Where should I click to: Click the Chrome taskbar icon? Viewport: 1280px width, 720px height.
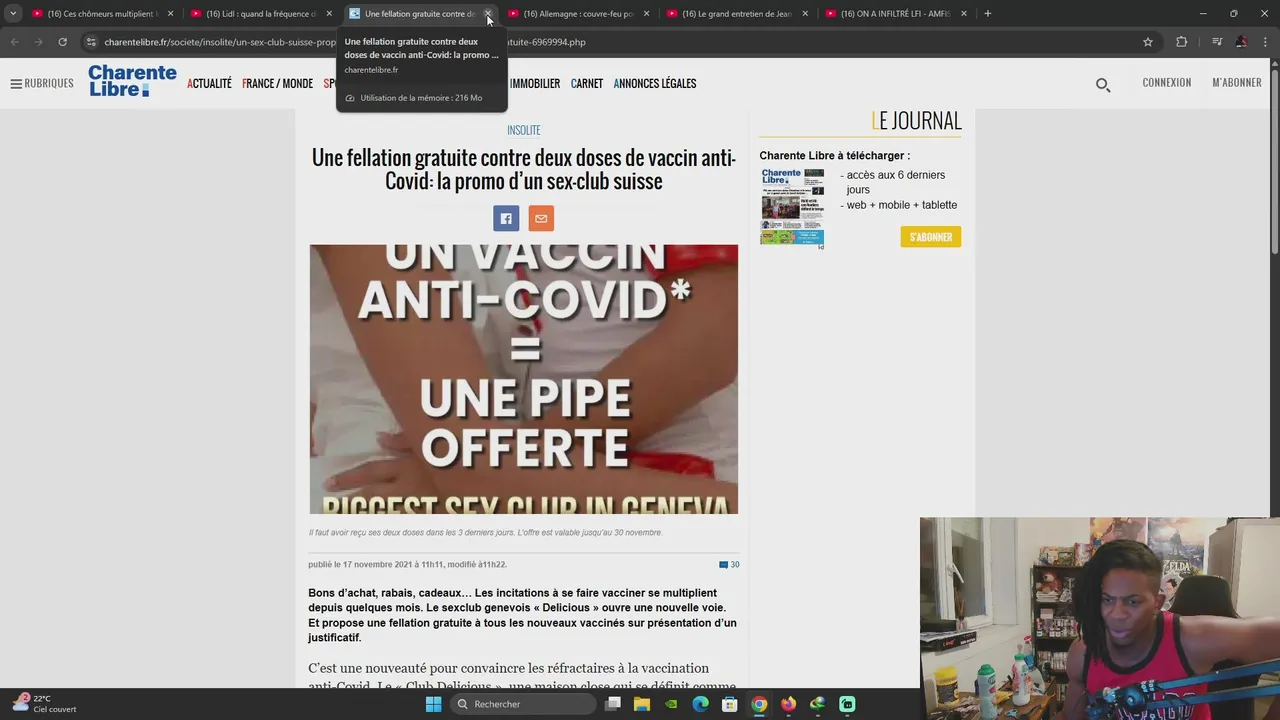pos(759,704)
